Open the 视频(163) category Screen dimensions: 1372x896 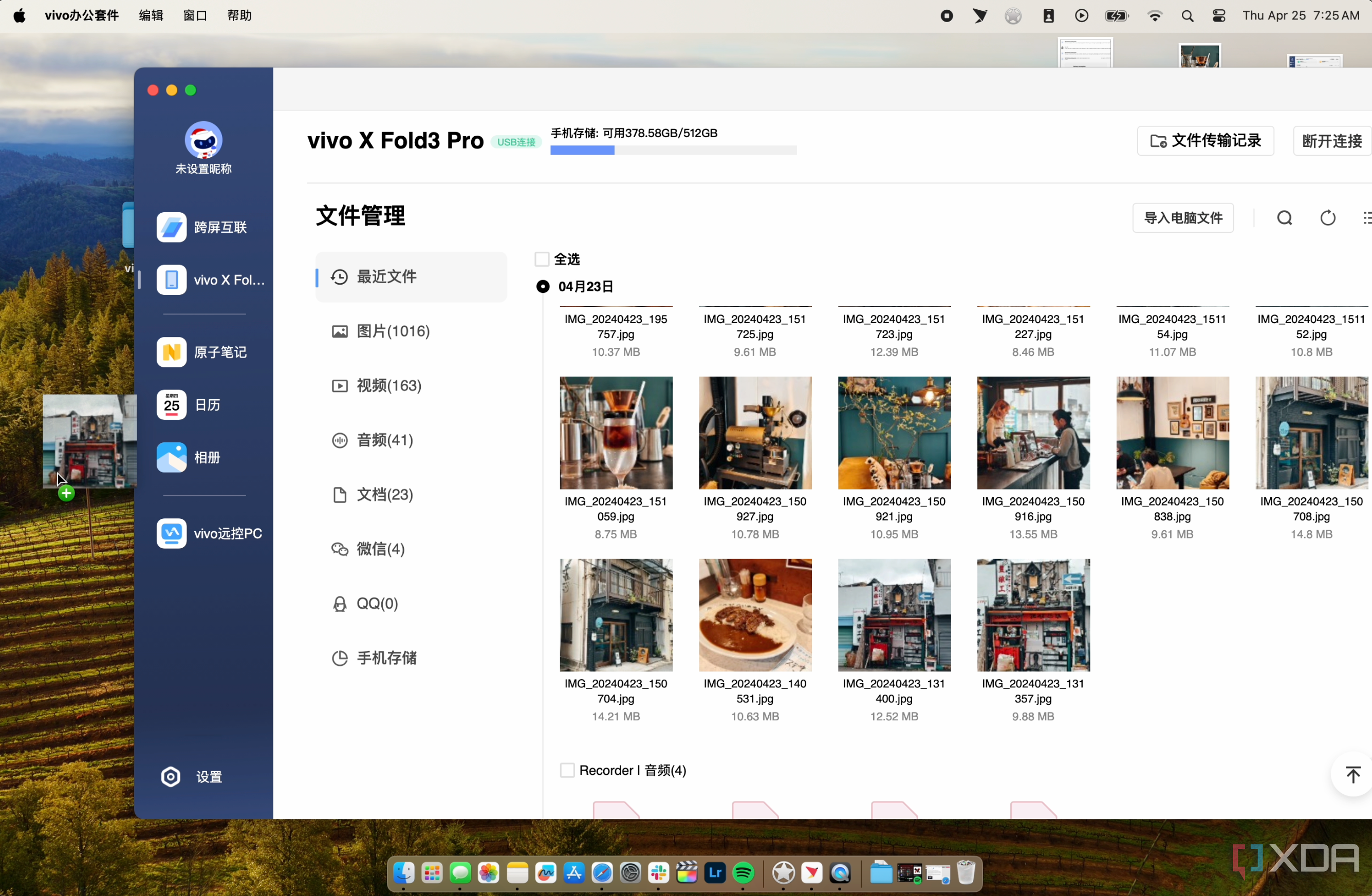pyautogui.click(x=377, y=385)
